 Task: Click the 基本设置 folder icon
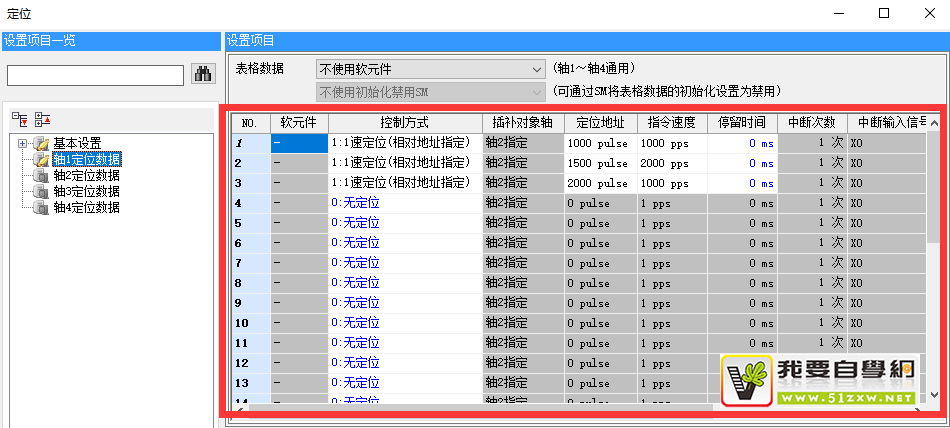pyautogui.click(x=41, y=144)
